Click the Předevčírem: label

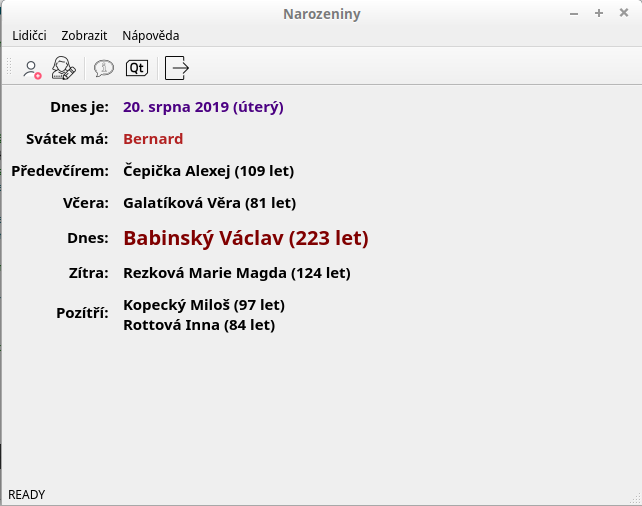[x=60, y=171]
